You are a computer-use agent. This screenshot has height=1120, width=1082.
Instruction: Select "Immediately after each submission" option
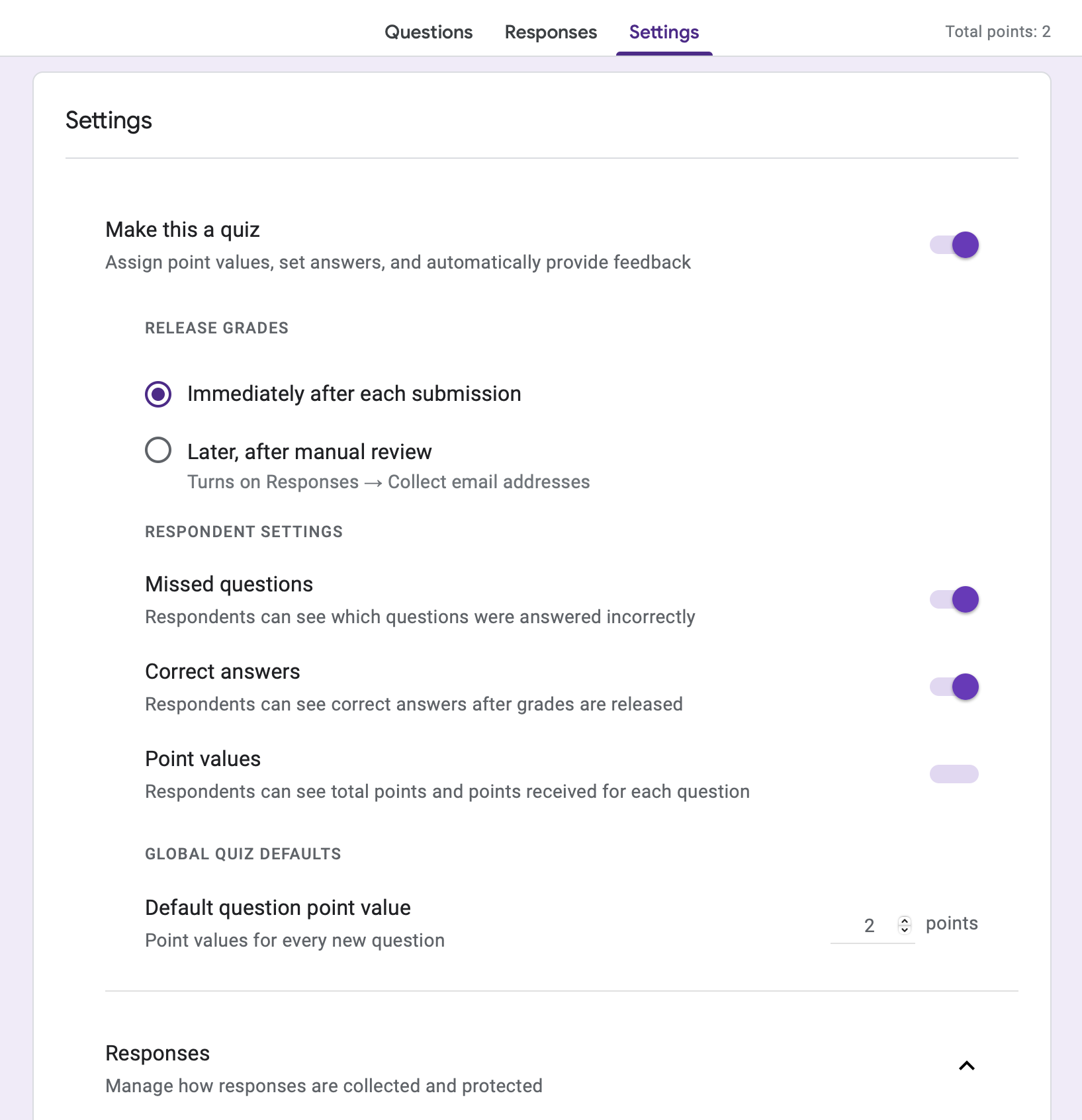coord(158,393)
